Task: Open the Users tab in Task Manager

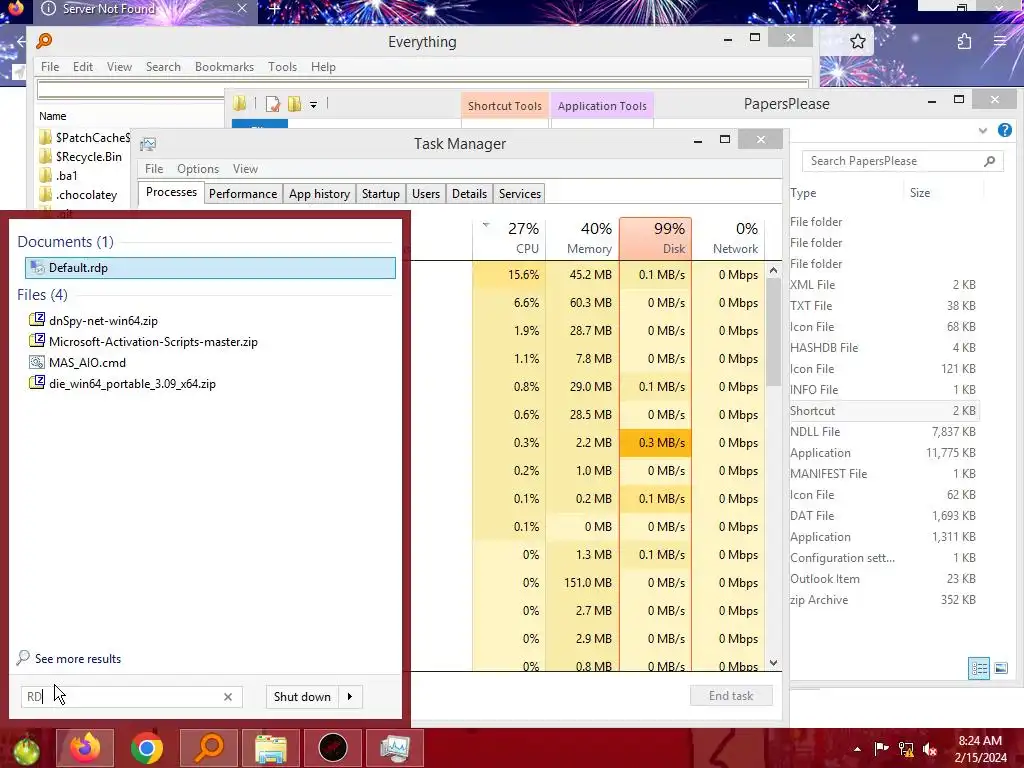Action: coord(426,194)
